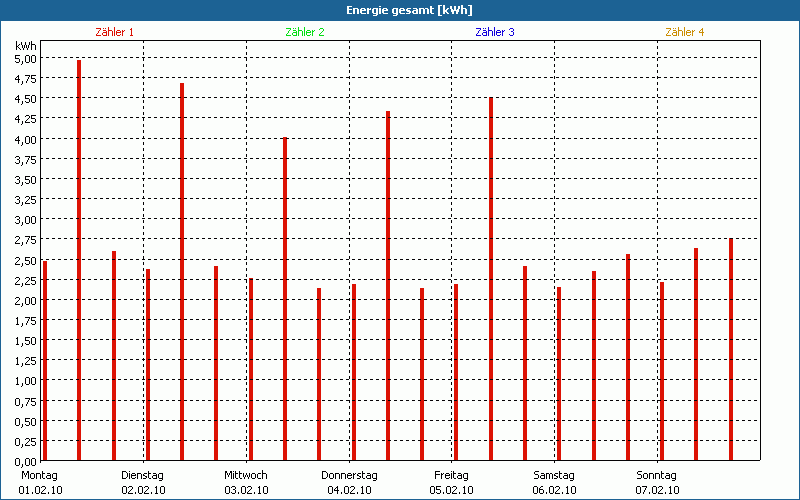Click Friday's tallest bar reaching 4,50 kWh
800x500 pixels.
coord(491,279)
